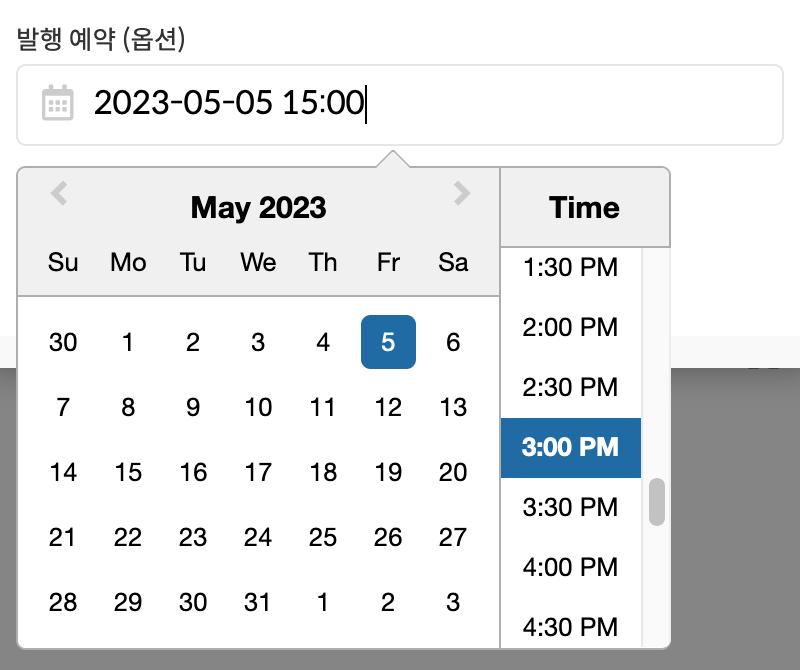The width and height of the screenshot is (800, 670).
Task: Pick the 4:30 PM time option
Action: click(570, 626)
